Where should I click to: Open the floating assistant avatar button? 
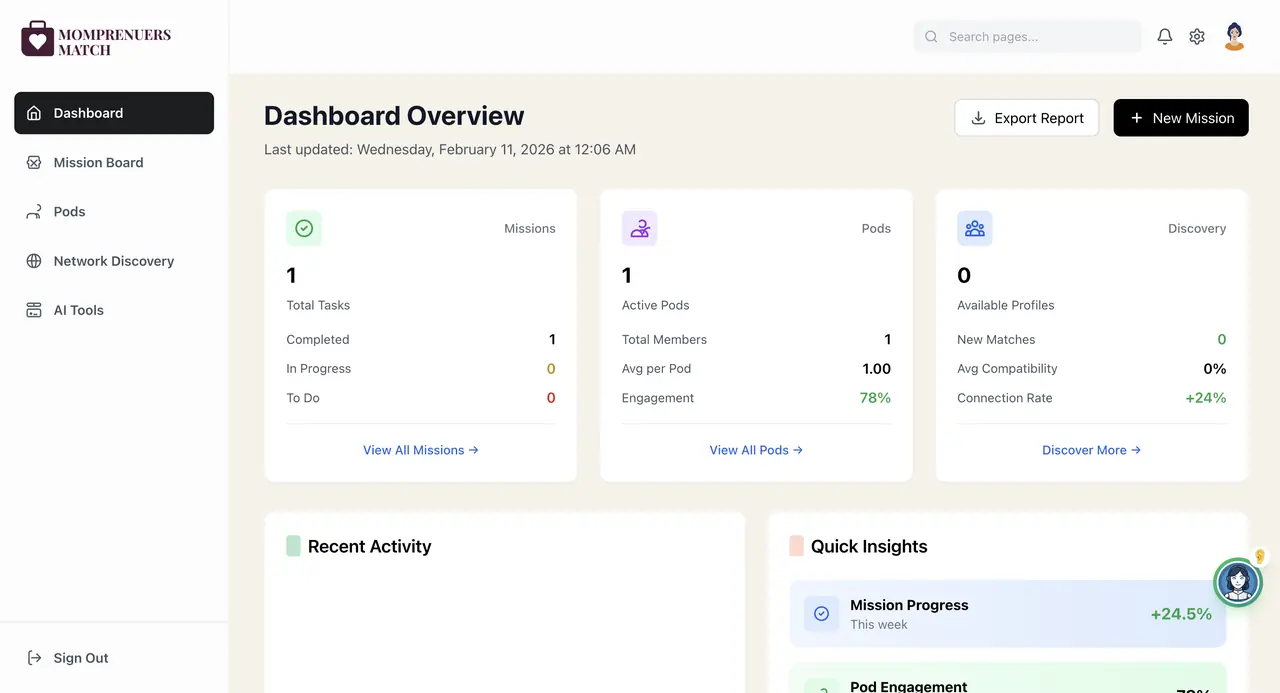[x=1238, y=581]
